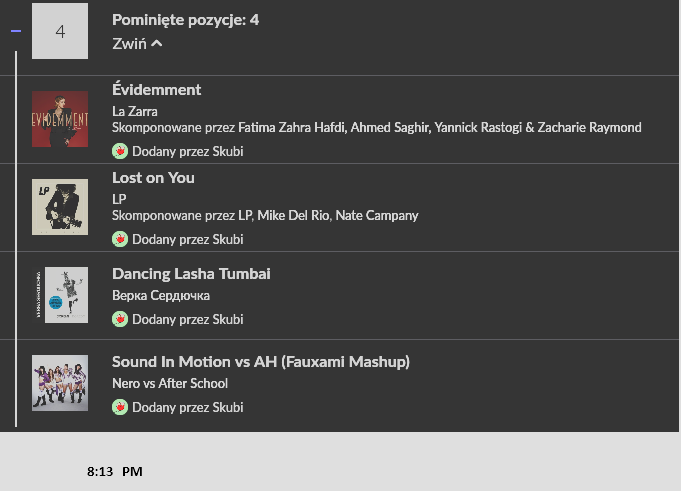Open artist Nero vs After School
This screenshot has width=681, height=491.
coord(170,383)
